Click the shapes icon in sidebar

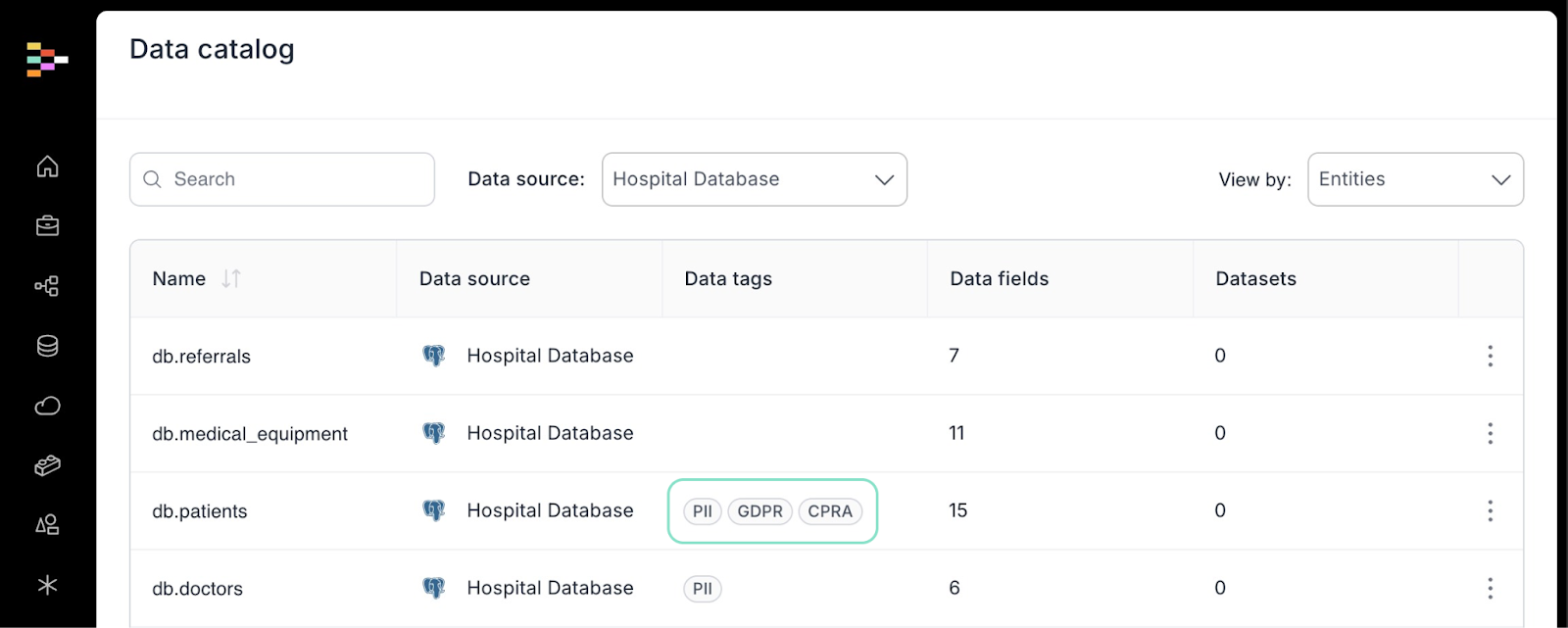coord(47,525)
